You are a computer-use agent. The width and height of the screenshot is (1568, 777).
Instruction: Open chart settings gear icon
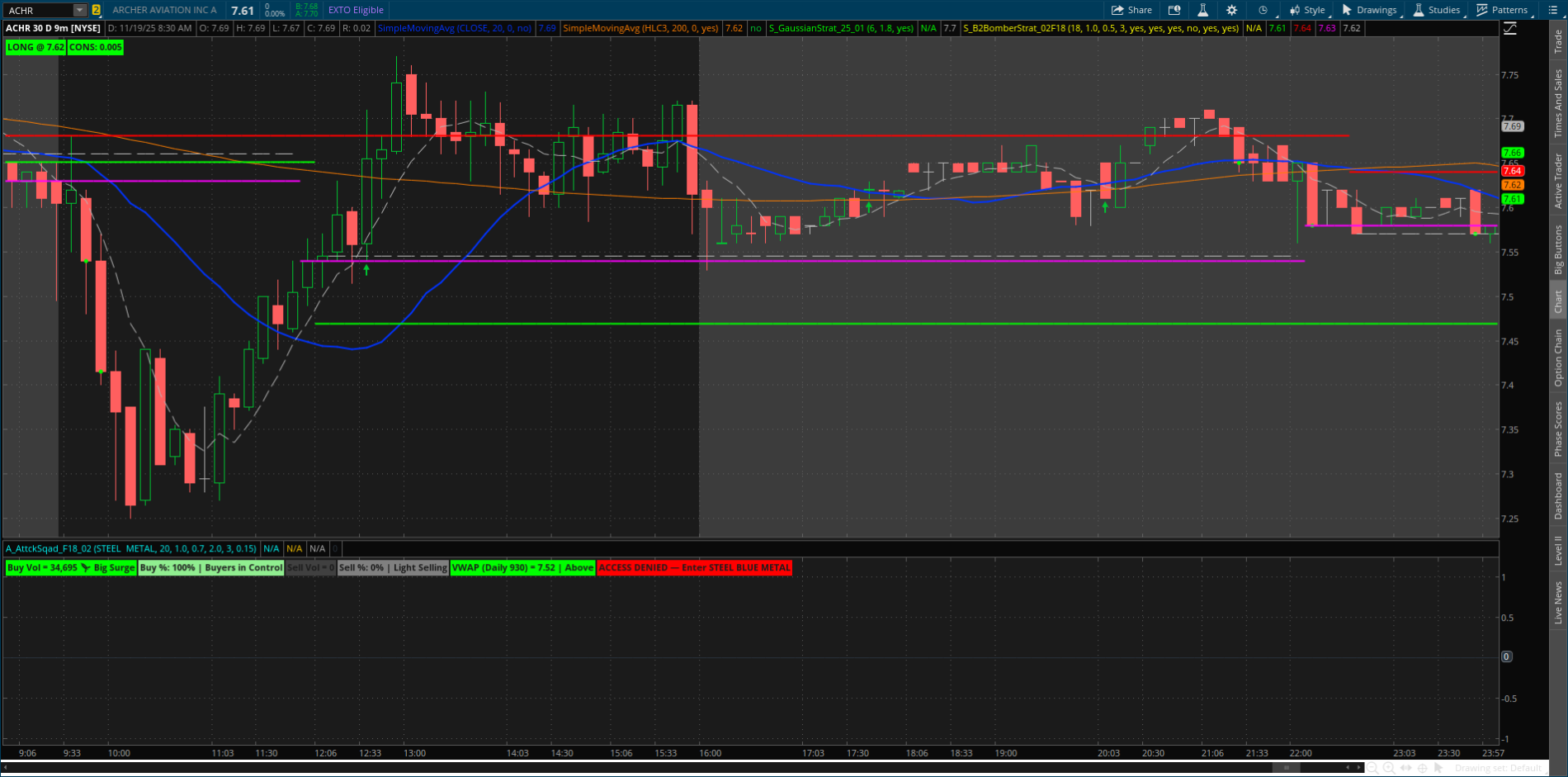point(1231,10)
